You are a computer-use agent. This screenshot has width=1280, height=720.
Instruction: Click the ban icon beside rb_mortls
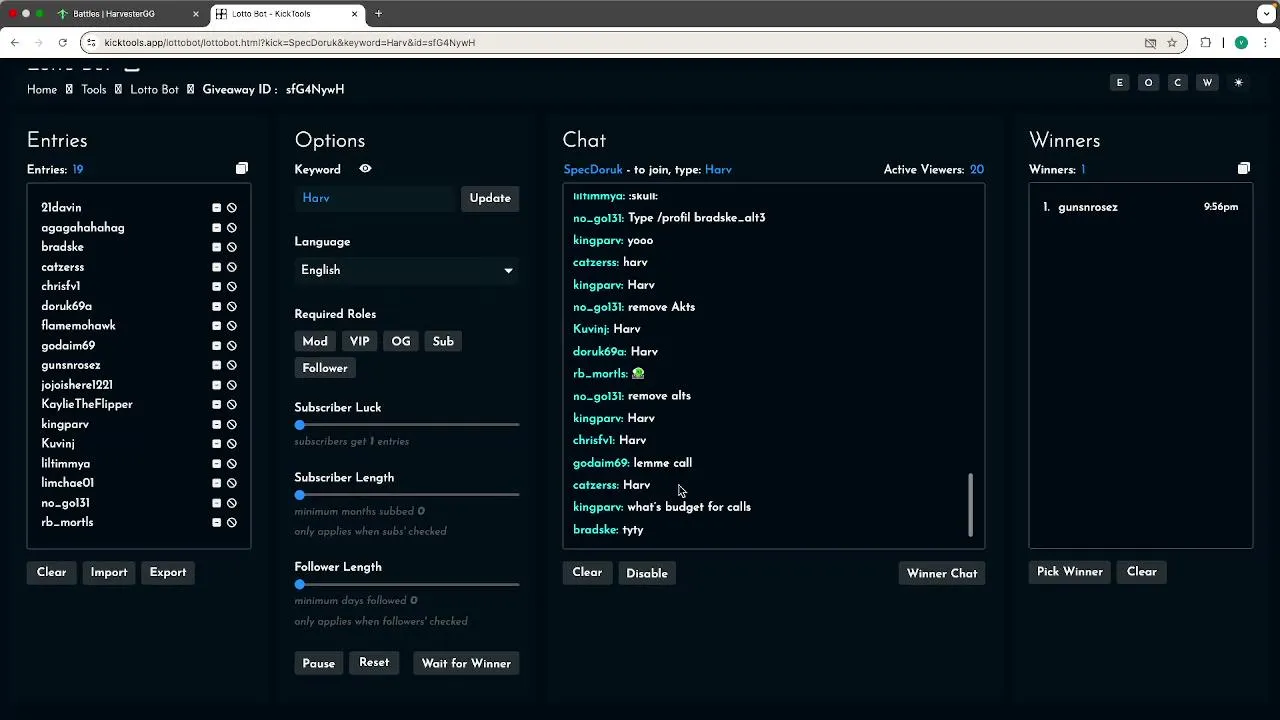point(231,523)
